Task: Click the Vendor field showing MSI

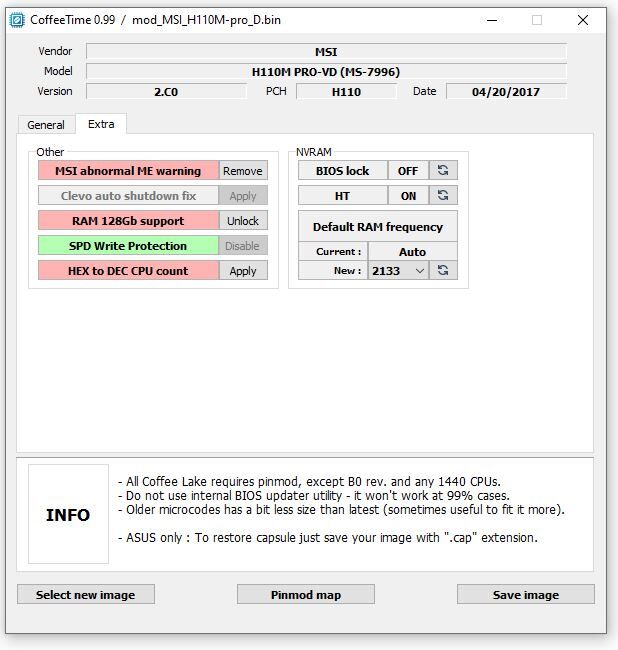Action: click(326, 52)
